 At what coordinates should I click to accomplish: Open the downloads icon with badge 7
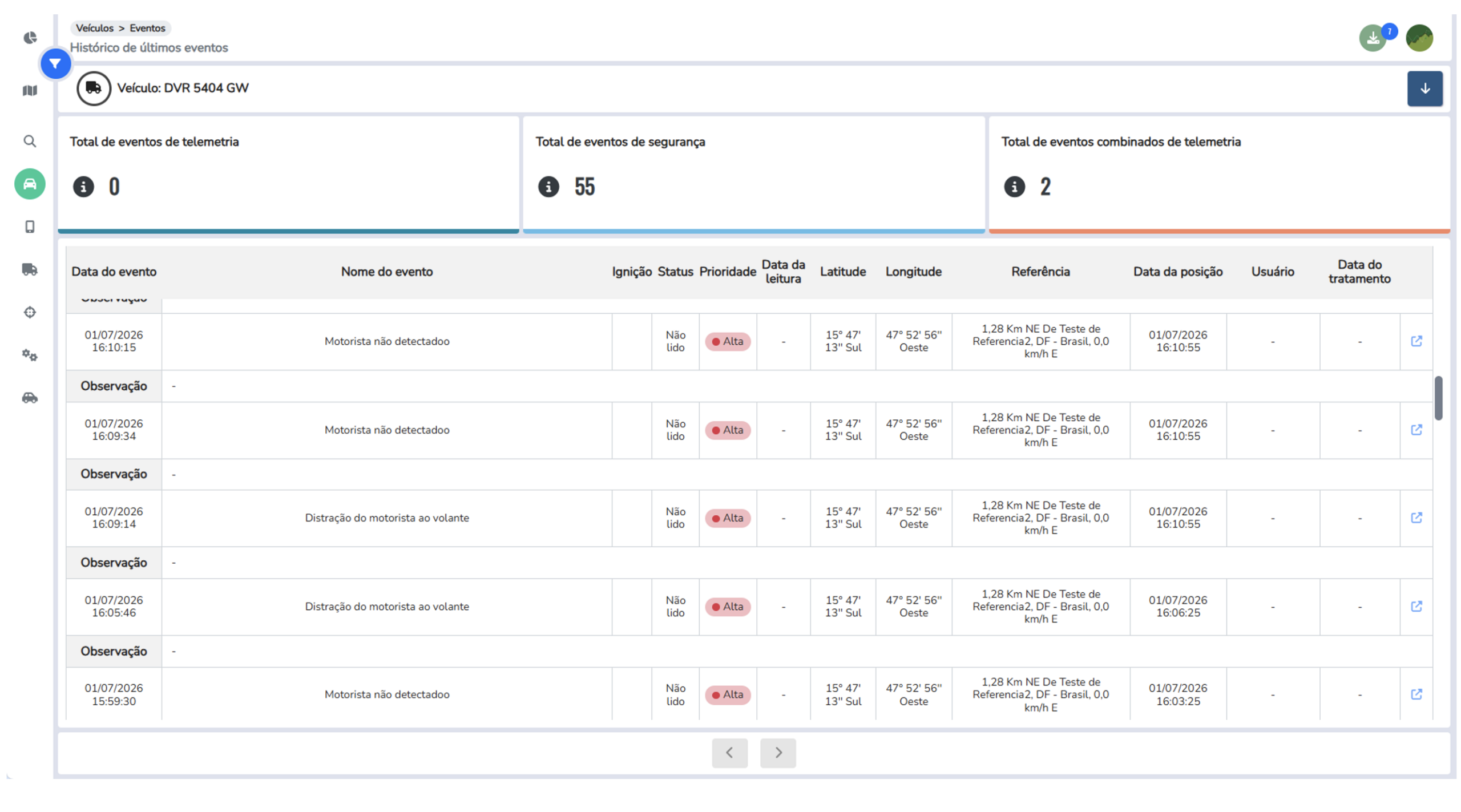click(x=1372, y=38)
